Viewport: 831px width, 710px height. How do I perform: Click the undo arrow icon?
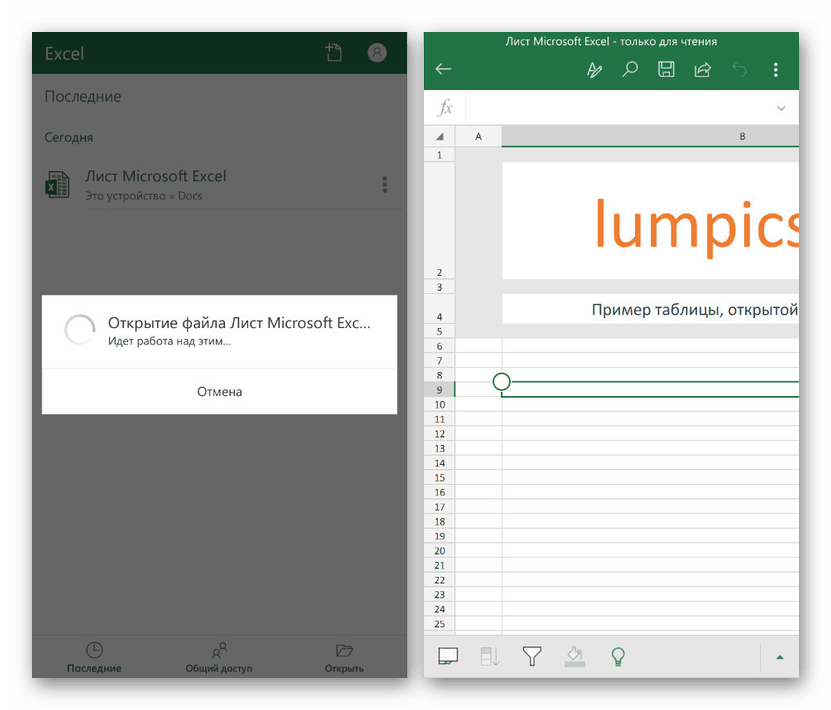tap(739, 69)
